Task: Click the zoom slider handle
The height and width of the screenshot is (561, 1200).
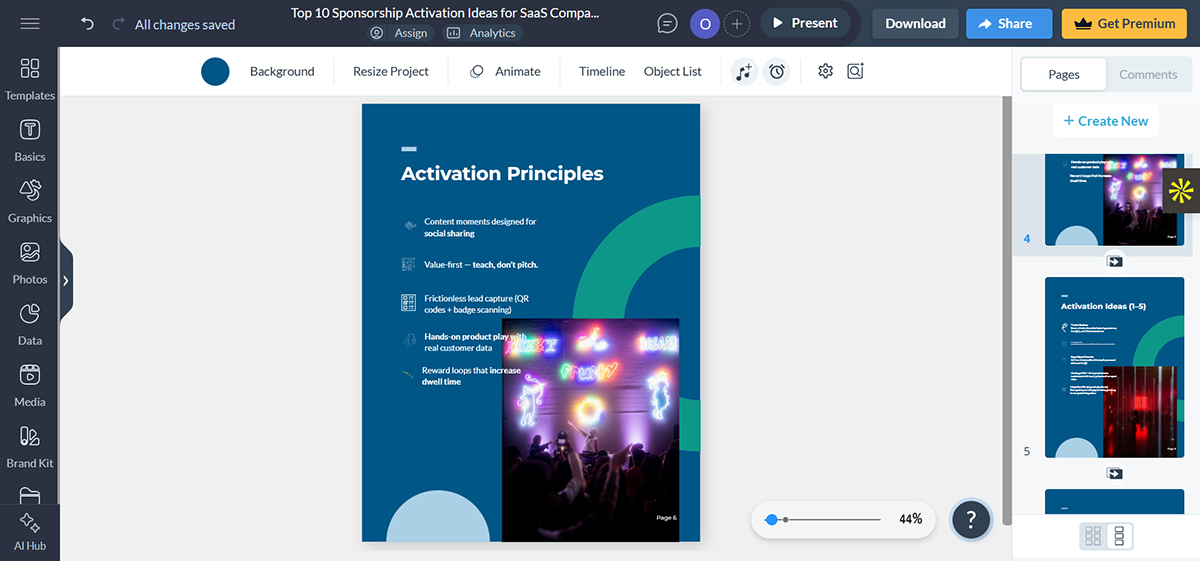Action: pyautogui.click(x=771, y=520)
